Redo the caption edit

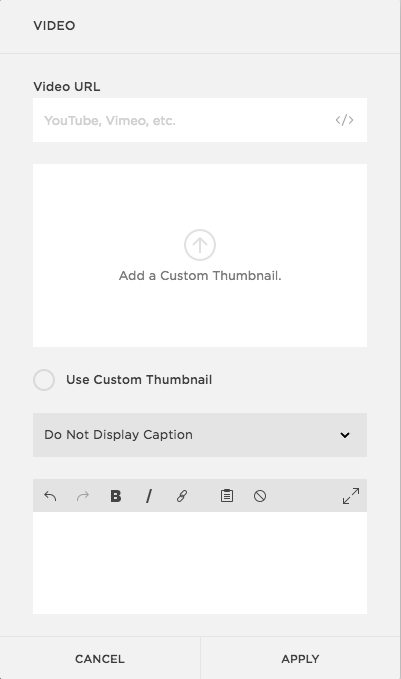click(83, 496)
